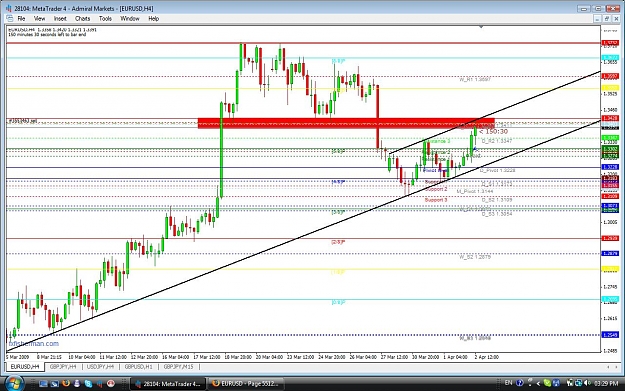Select the red rectangle zone on chart
625x391 pixels.
click(x=346, y=123)
